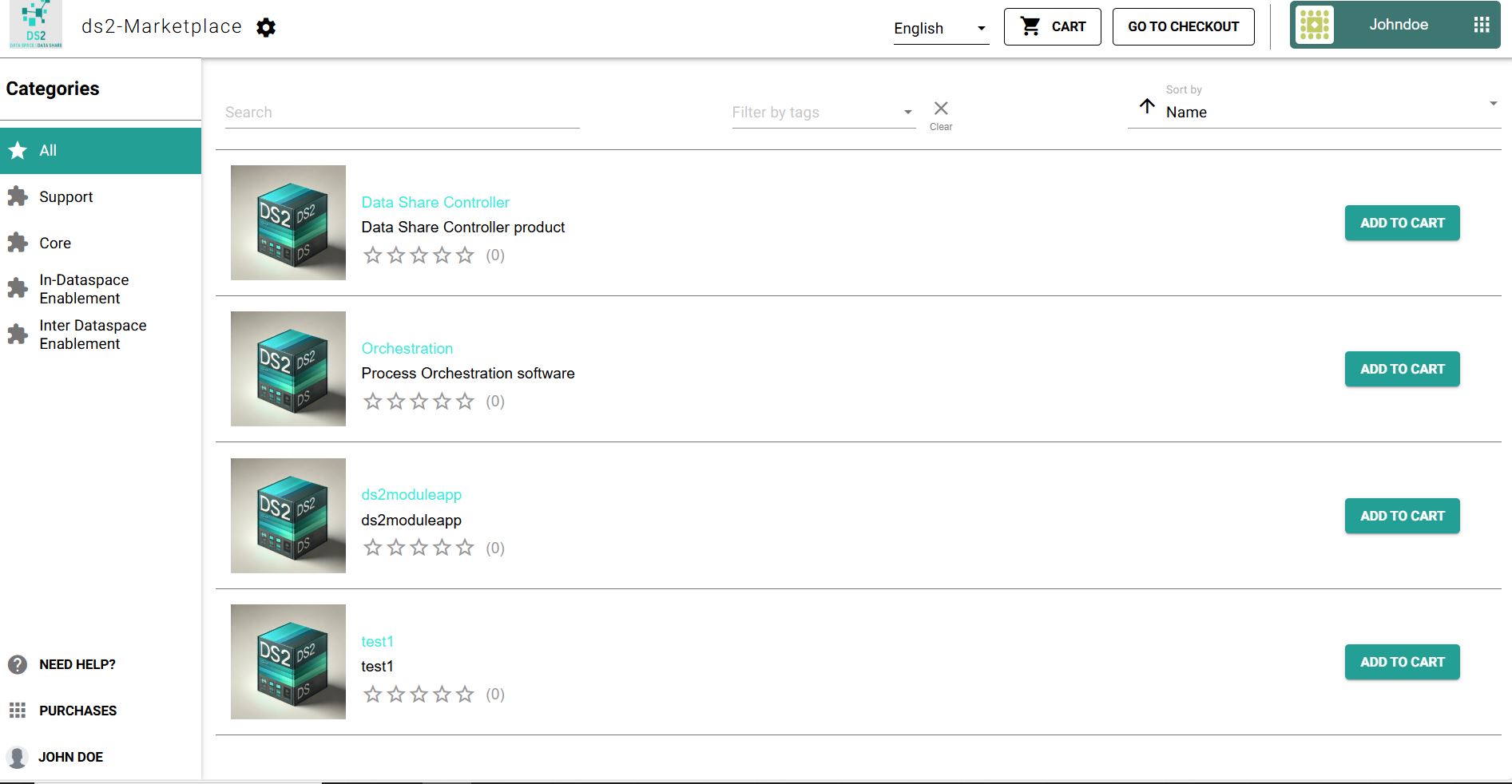
Task: Click the Johndoe avatar icon in header
Action: pyautogui.click(x=1315, y=25)
